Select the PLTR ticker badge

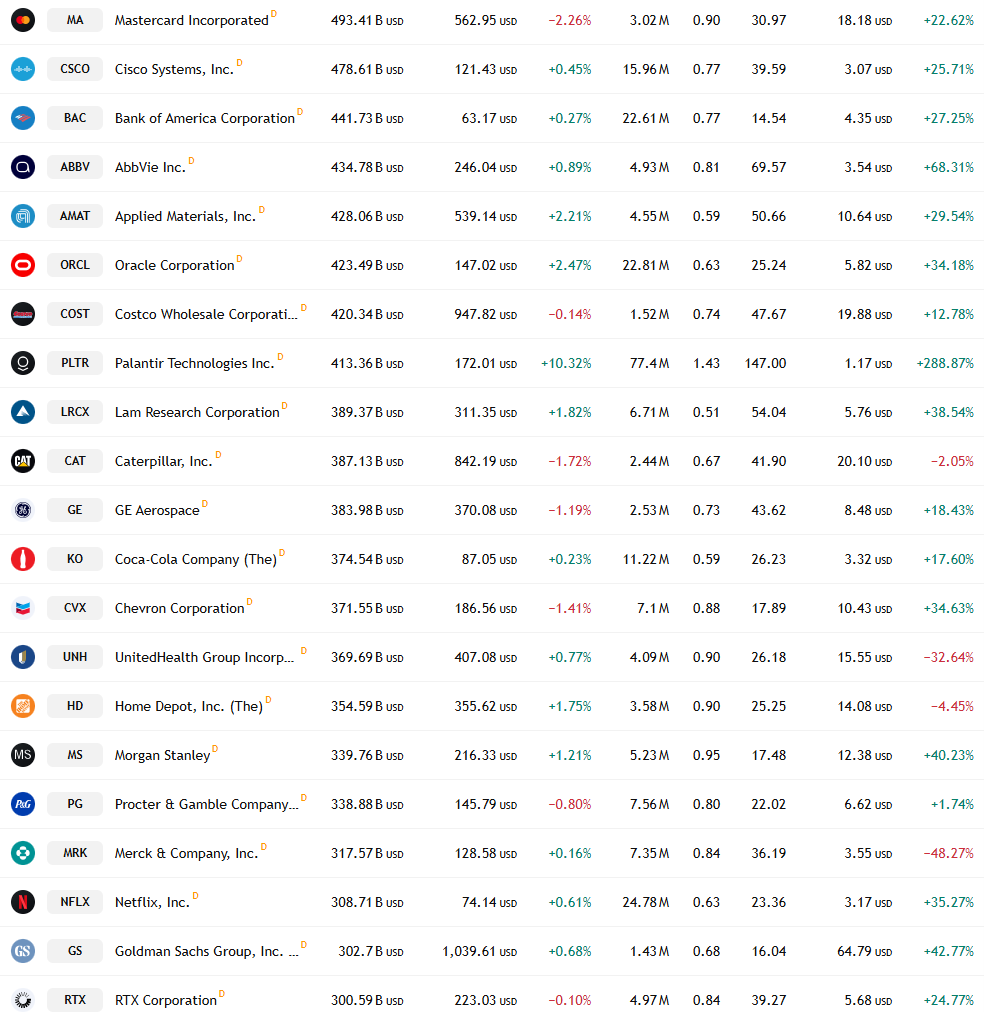pos(75,363)
